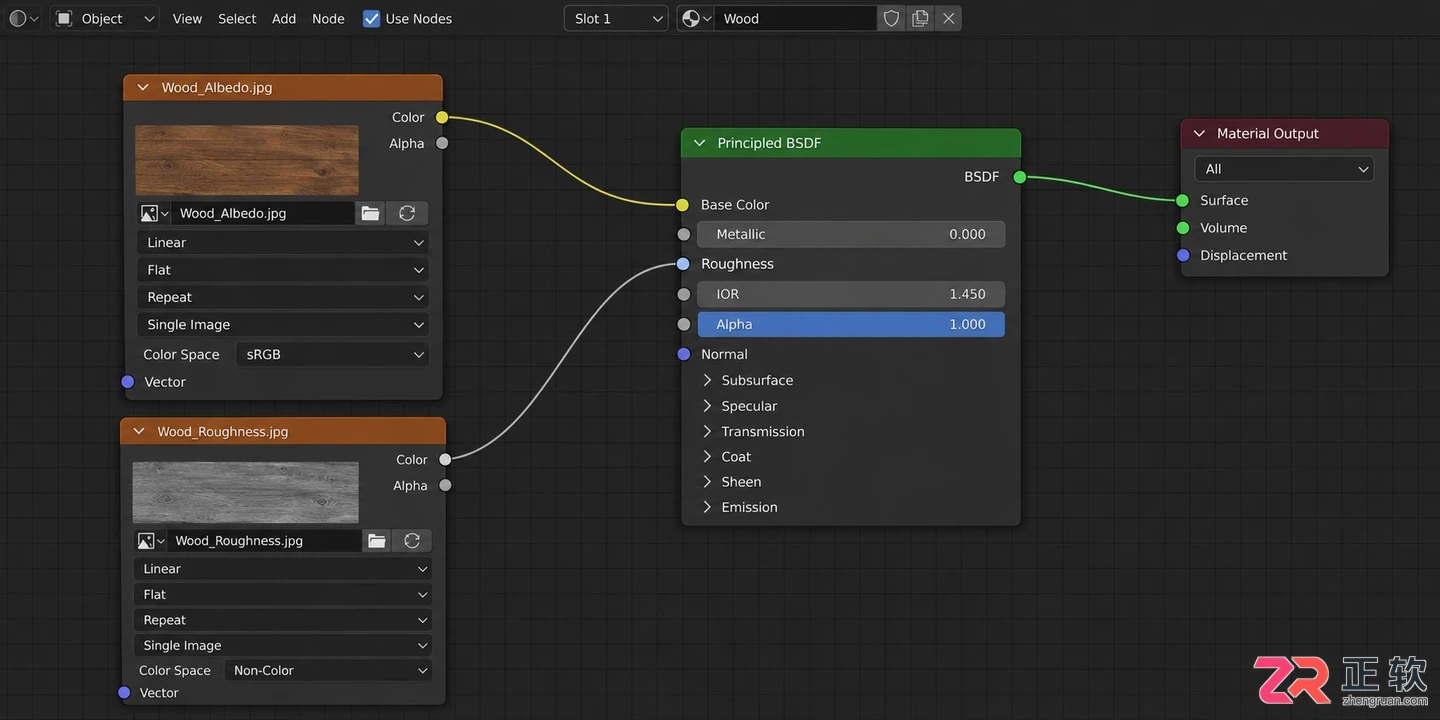Open the sRGB Color Space dropdown

pos(332,354)
